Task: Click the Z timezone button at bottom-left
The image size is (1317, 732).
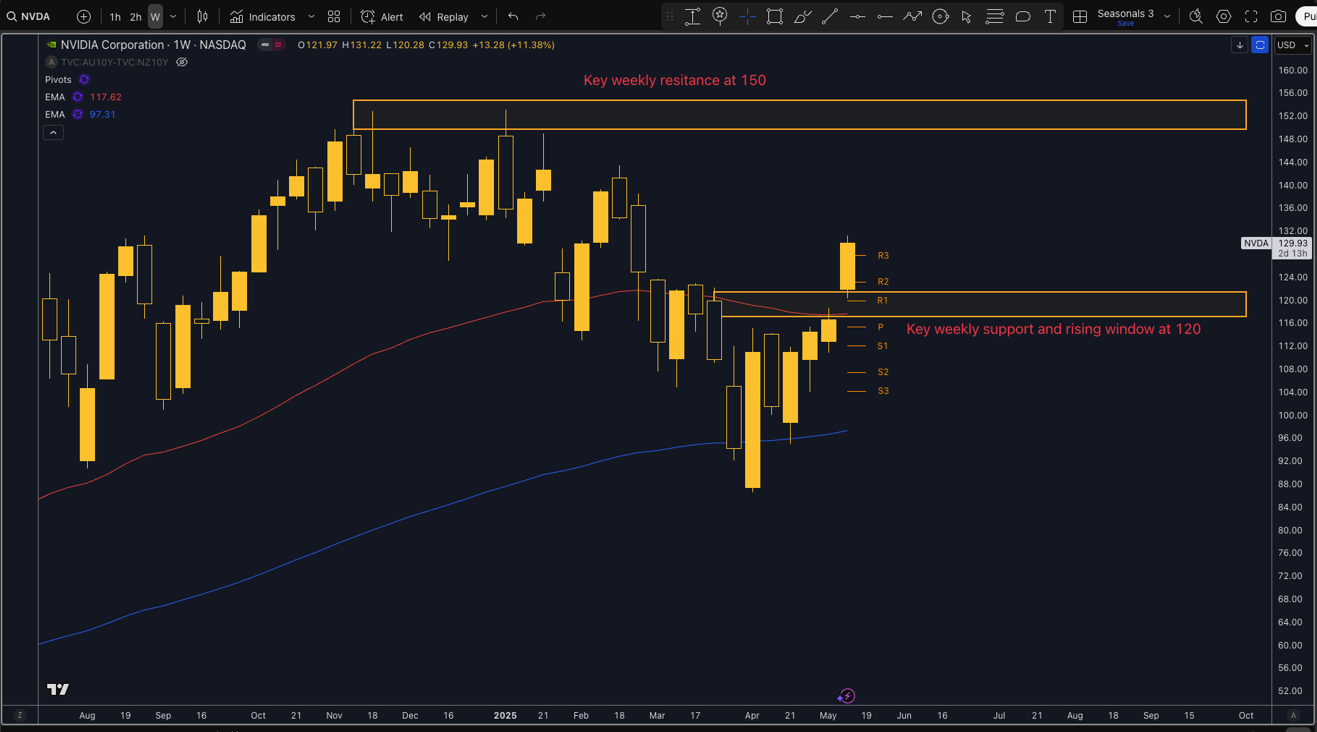Action: click(19, 715)
